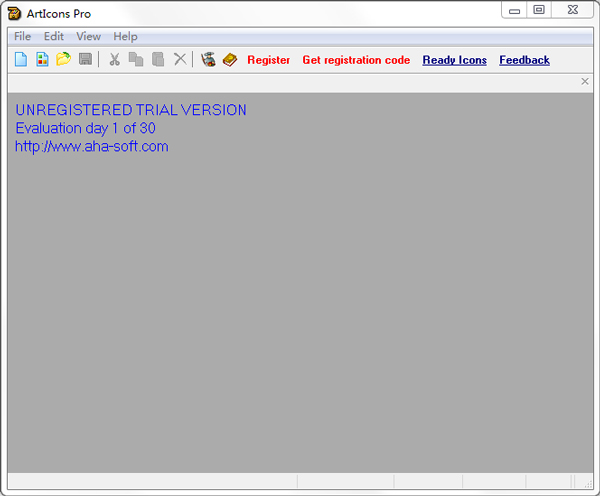Open the Help menu

(x=125, y=36)
